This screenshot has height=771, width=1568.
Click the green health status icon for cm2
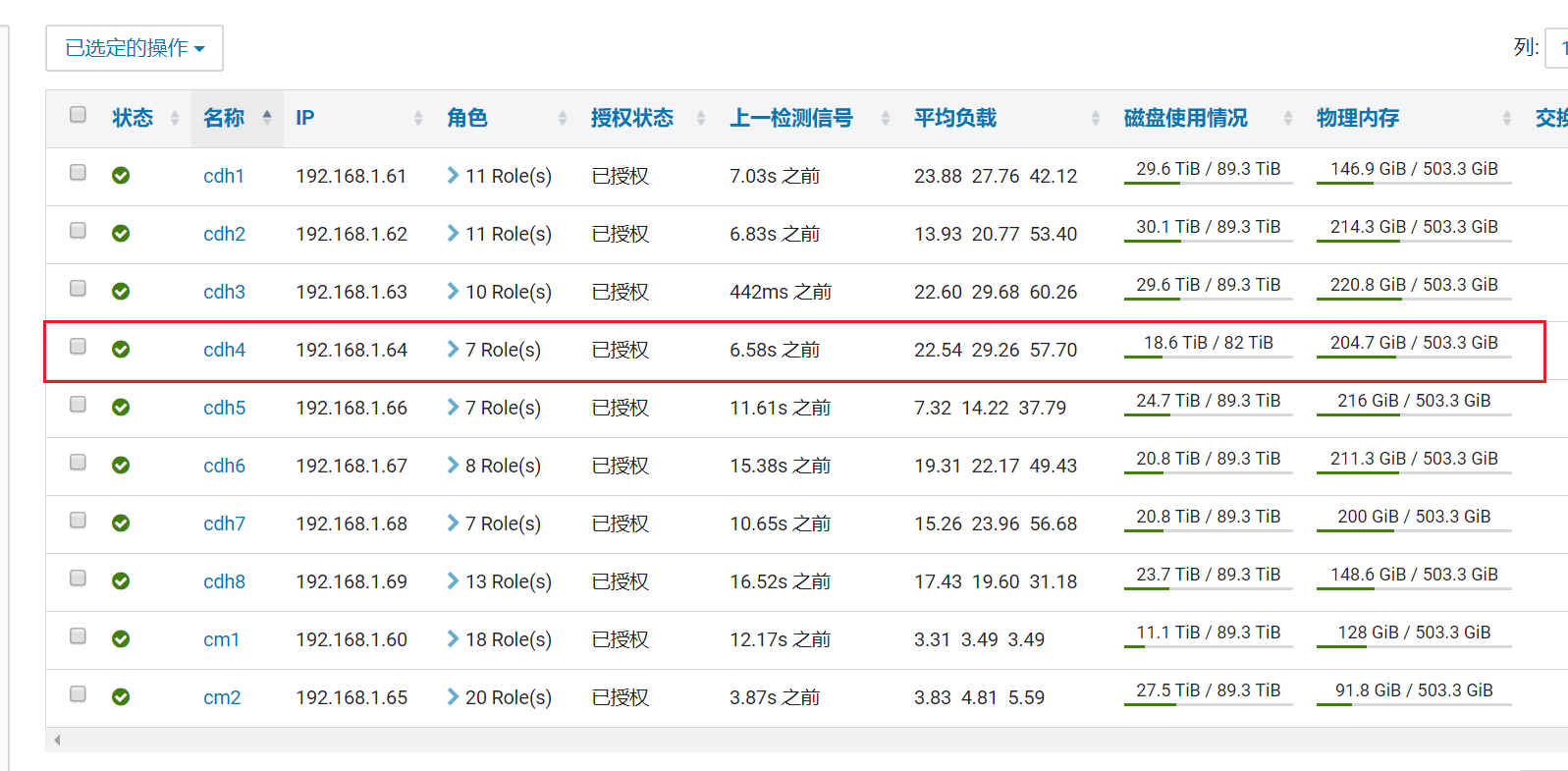tap(121, 697)
